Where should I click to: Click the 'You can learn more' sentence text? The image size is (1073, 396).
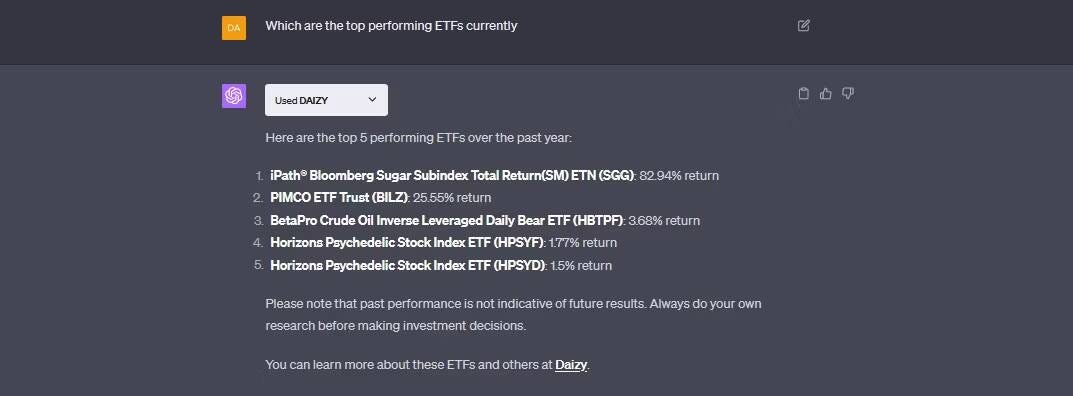428,365
